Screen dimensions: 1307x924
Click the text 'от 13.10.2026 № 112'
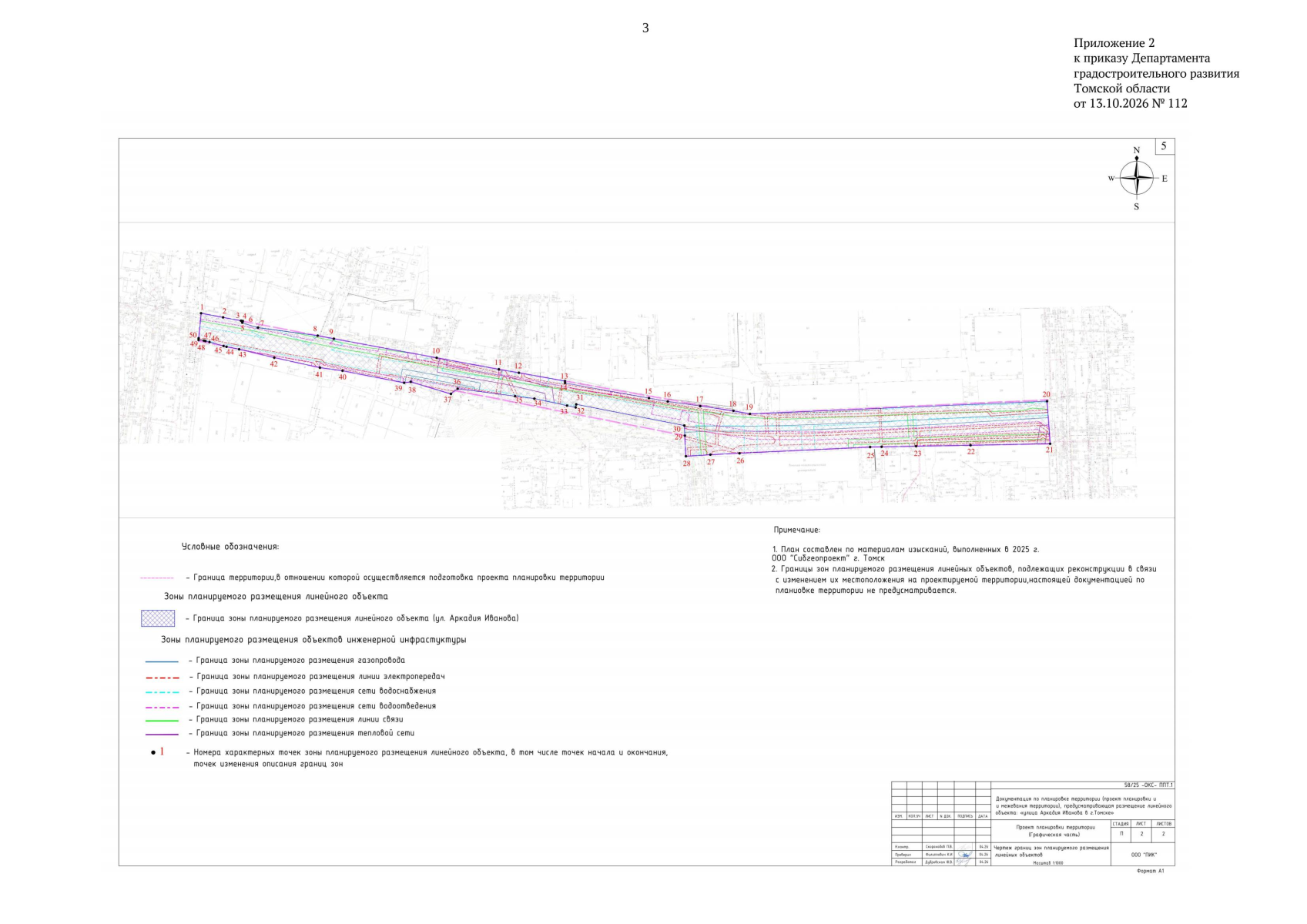pos(1130,103)
